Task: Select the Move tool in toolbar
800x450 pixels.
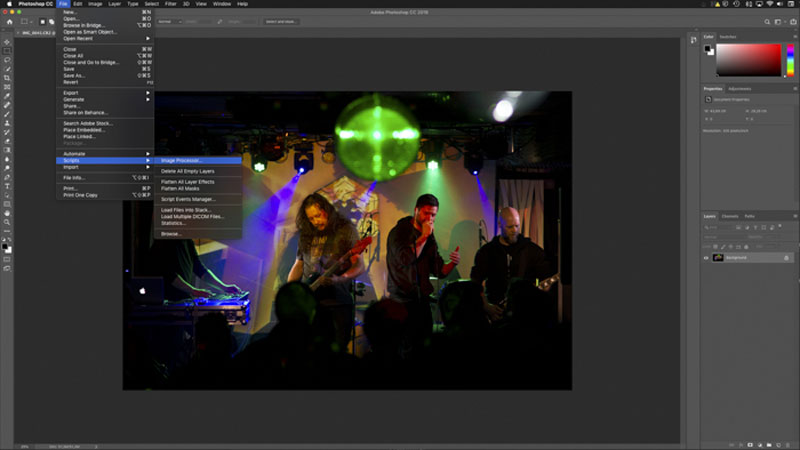Action: pyautogui.click(x=7, y=42)
